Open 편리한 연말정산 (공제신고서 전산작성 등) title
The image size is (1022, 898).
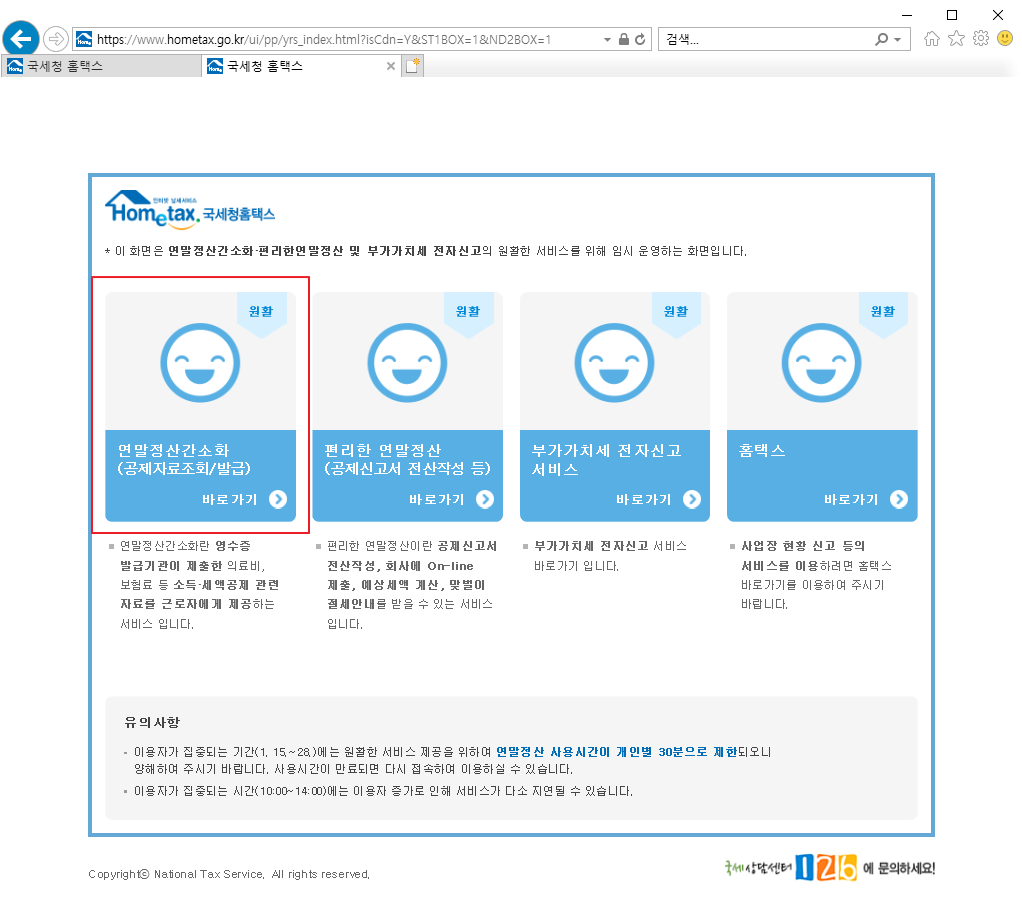click(407, 459)
